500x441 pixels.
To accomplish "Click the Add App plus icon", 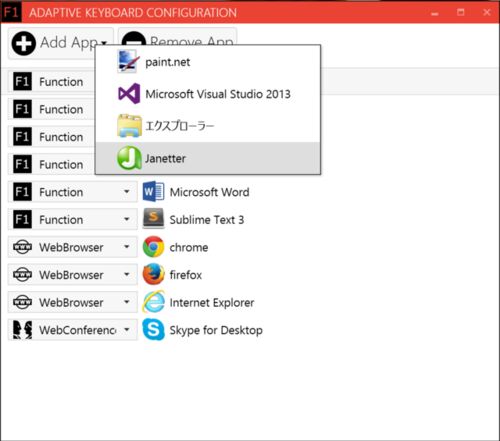I will point(24,43).
